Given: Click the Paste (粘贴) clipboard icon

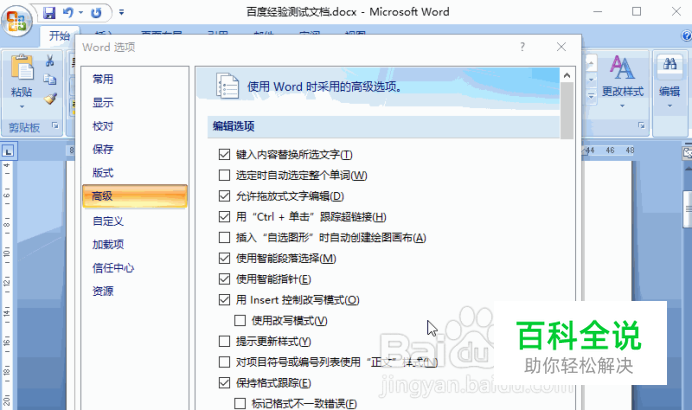Looking at the screenshot, I should coord(22,68).
